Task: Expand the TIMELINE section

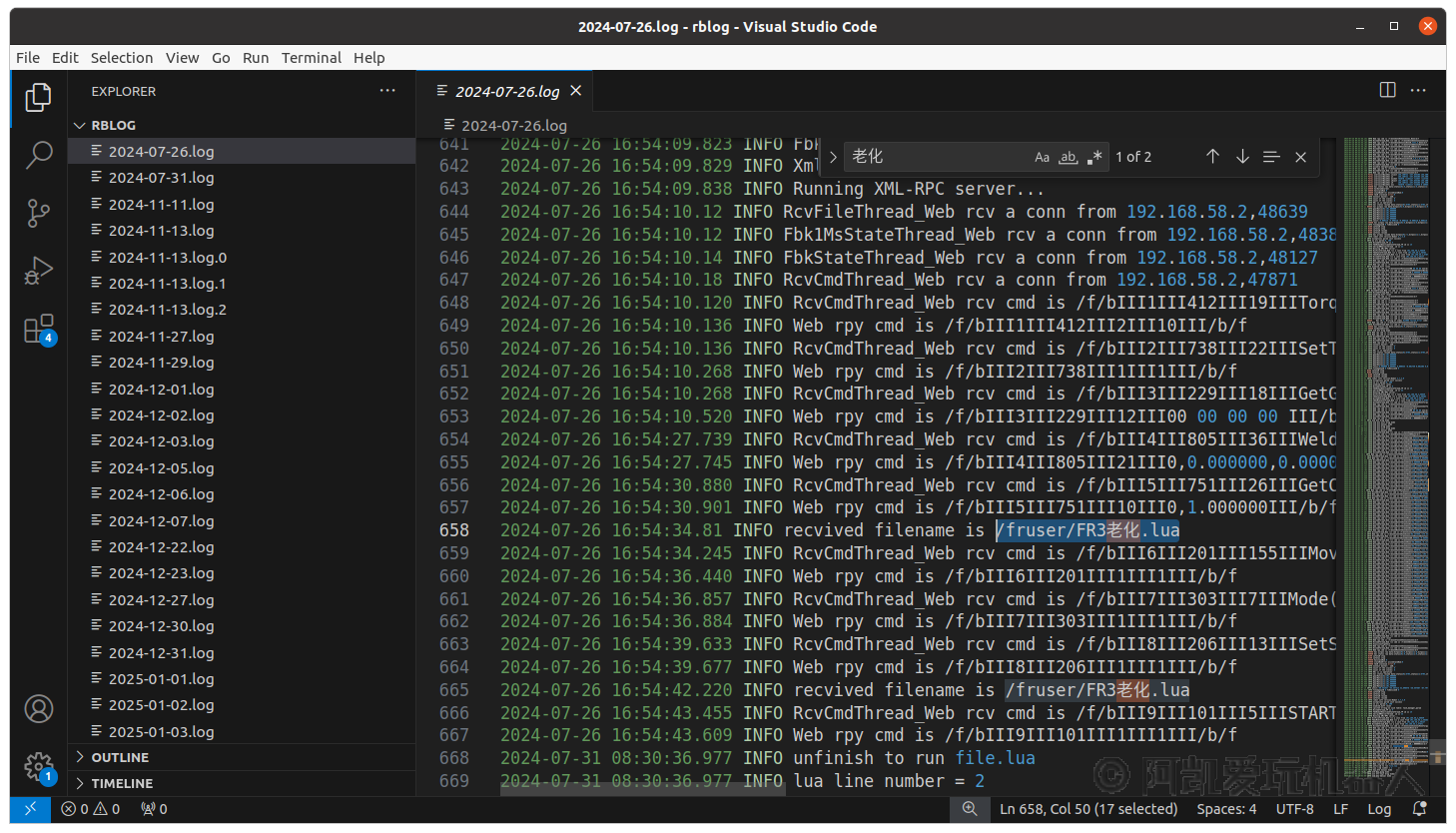Action: (x=122, y=783)
